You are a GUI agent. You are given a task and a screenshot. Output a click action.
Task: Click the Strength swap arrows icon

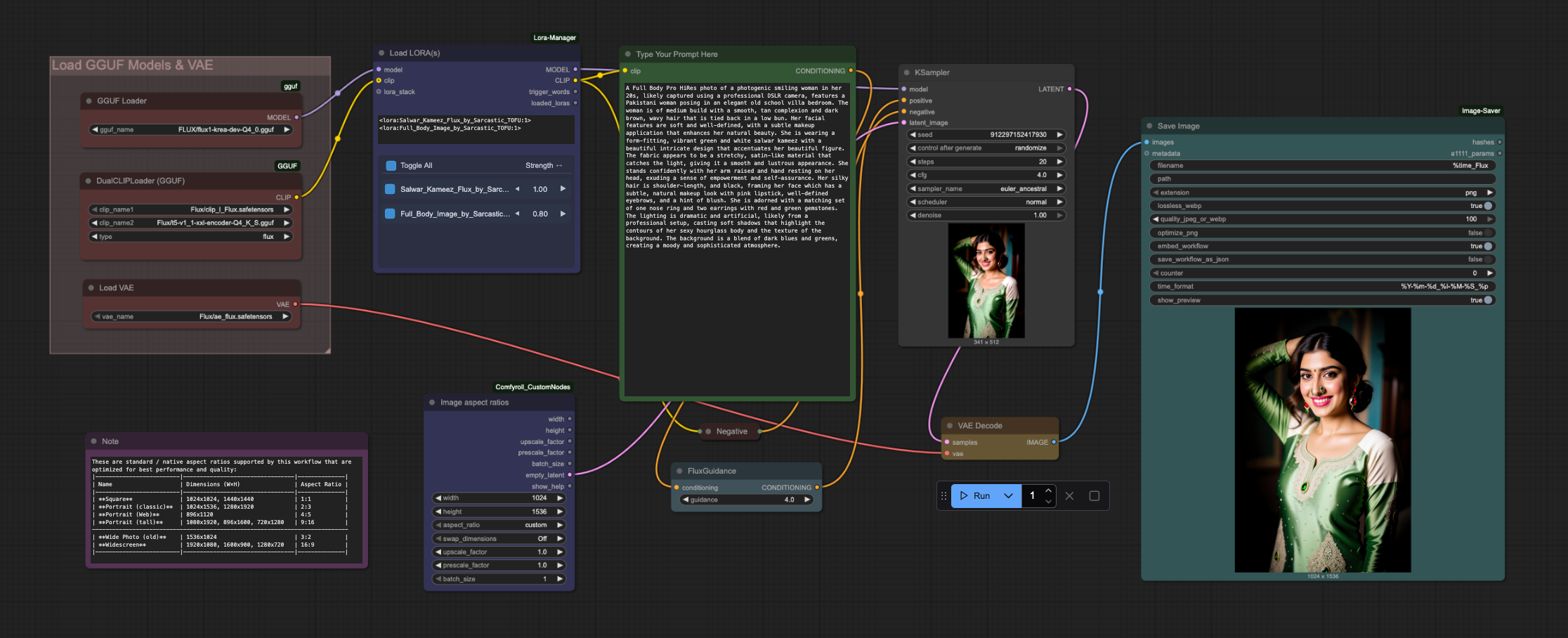559,166
